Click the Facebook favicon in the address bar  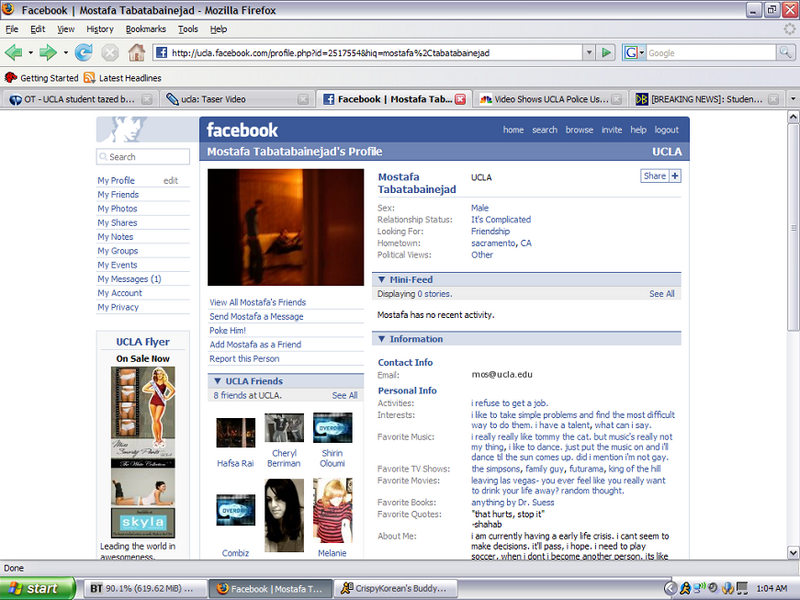pos(162,53)
